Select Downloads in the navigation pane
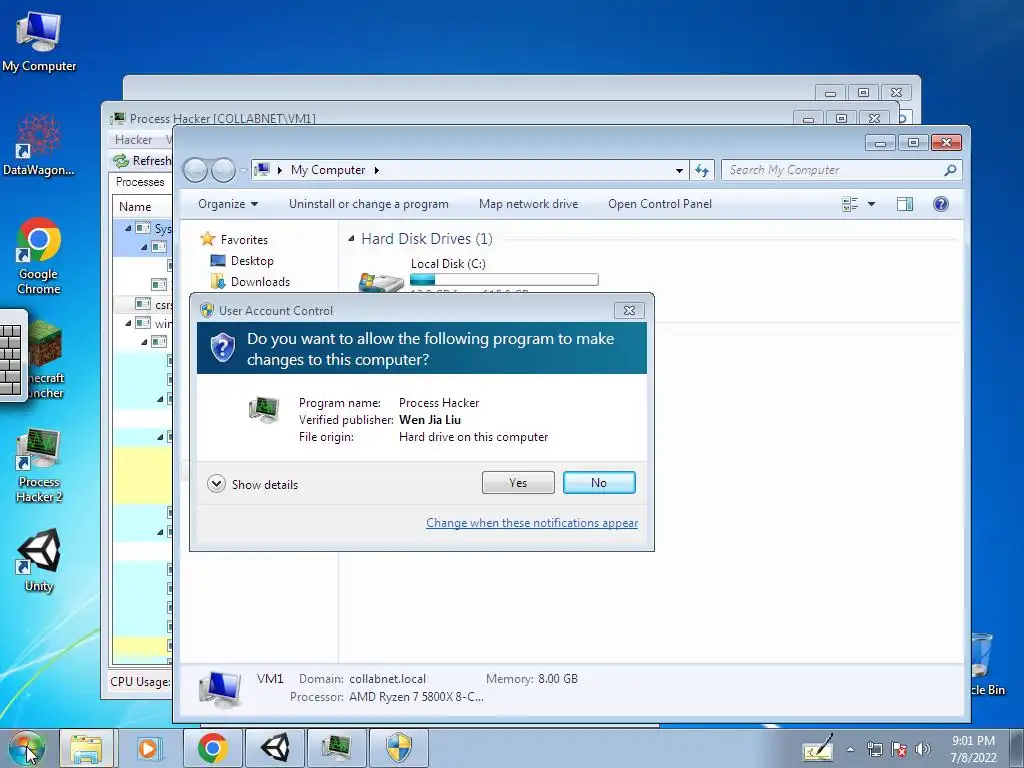1024x768 pixels. (x=250, y=281)
